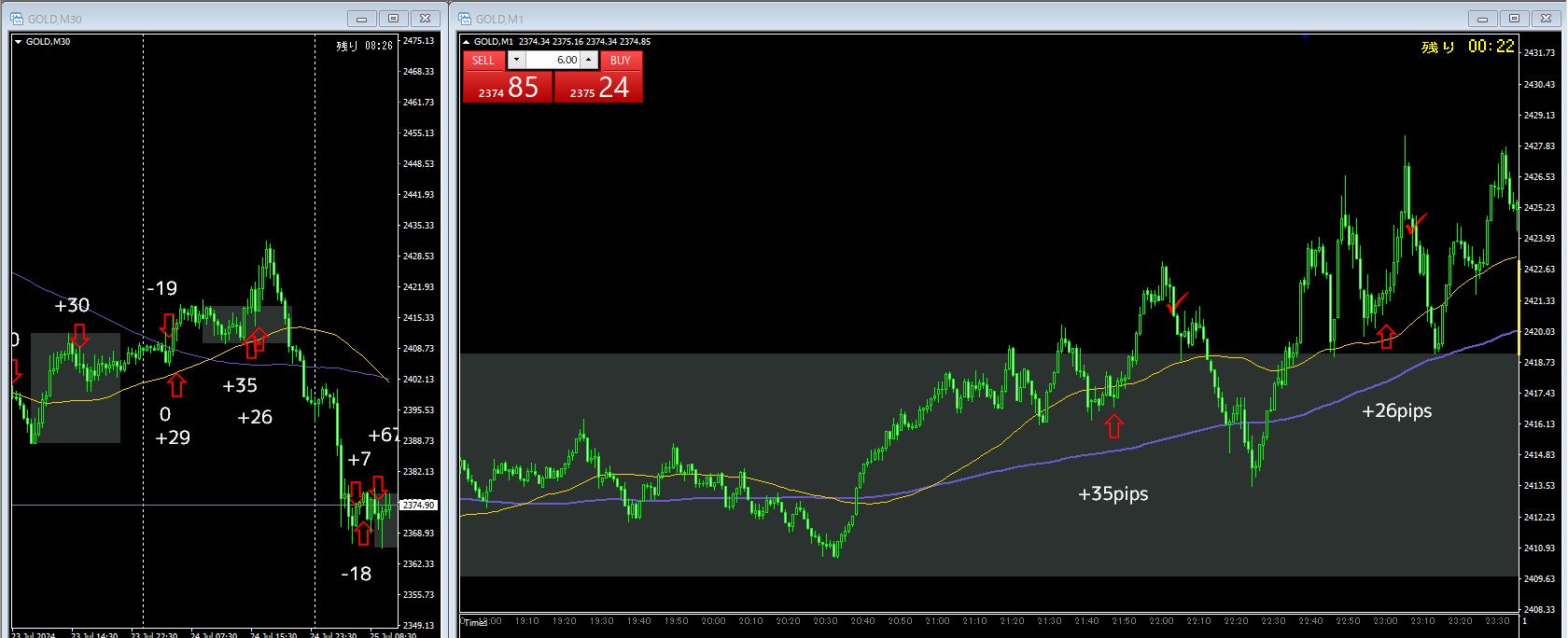
Task: Click the OHLC quote 2374.34 2375.16 2374.34 2374.85
Action: coord(584,42)
